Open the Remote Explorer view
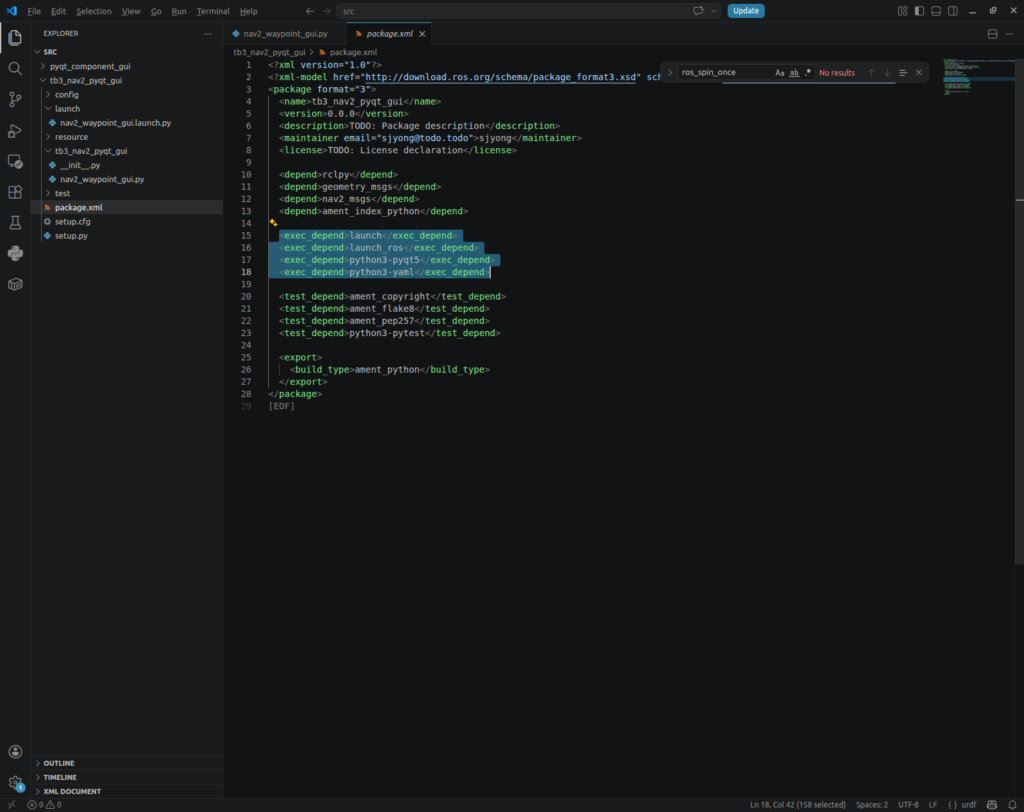The width and height of the screenshot is (1024, 812). coord(15,161)
